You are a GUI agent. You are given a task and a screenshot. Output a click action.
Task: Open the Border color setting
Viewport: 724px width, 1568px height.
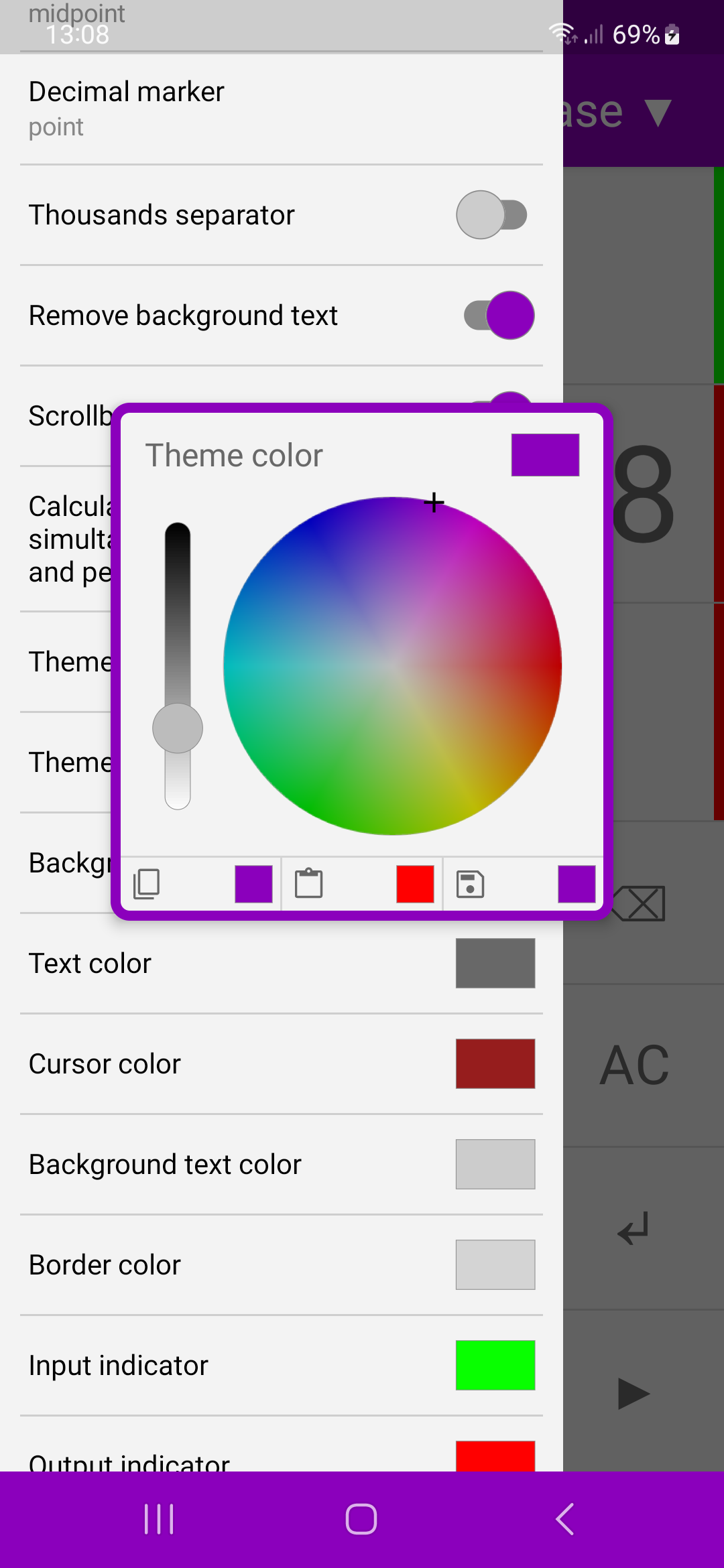[282, 1265]
